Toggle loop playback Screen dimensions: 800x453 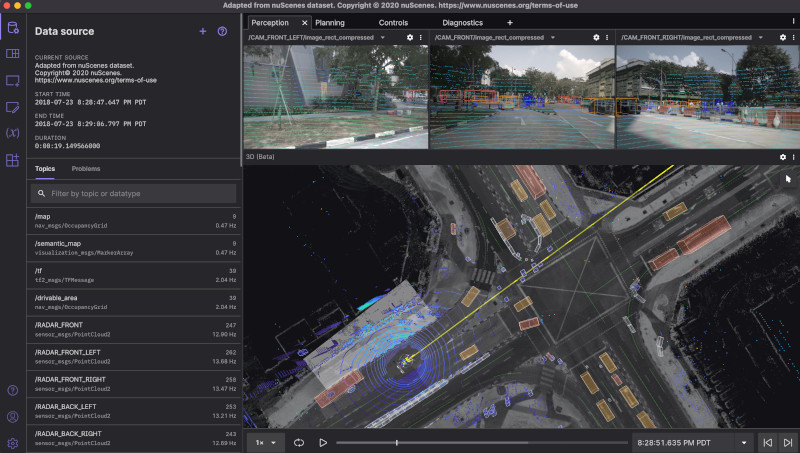point(298,442)
